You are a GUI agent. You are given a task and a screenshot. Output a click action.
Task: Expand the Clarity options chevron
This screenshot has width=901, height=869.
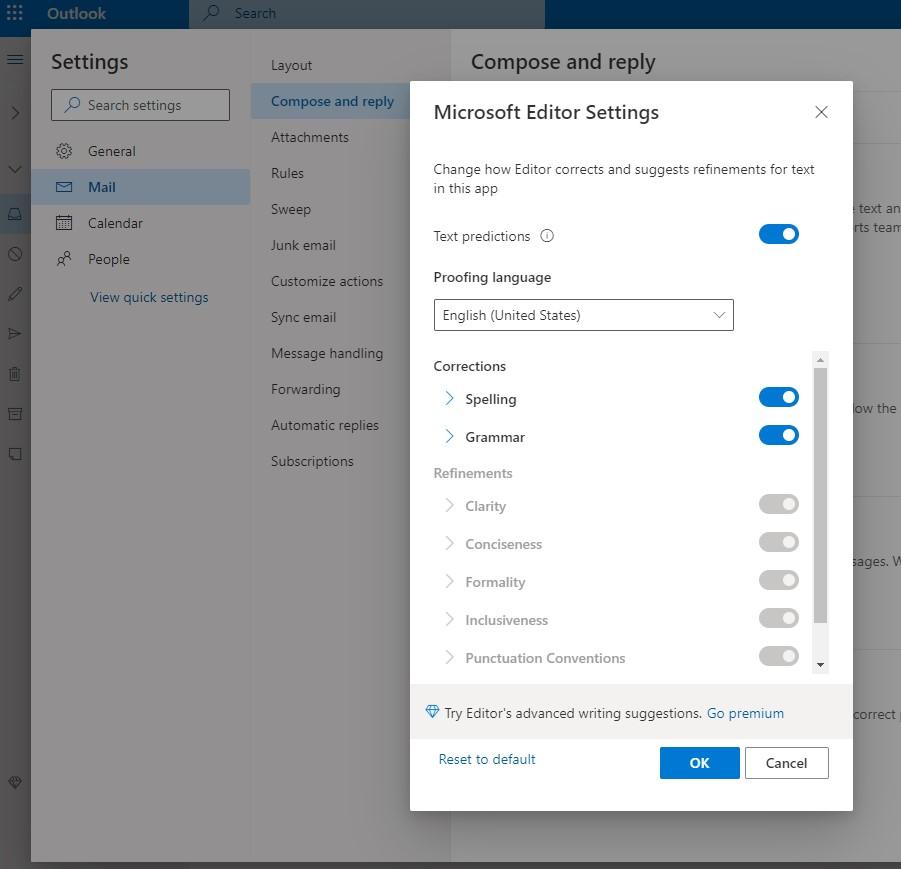[x=449, y=505]
